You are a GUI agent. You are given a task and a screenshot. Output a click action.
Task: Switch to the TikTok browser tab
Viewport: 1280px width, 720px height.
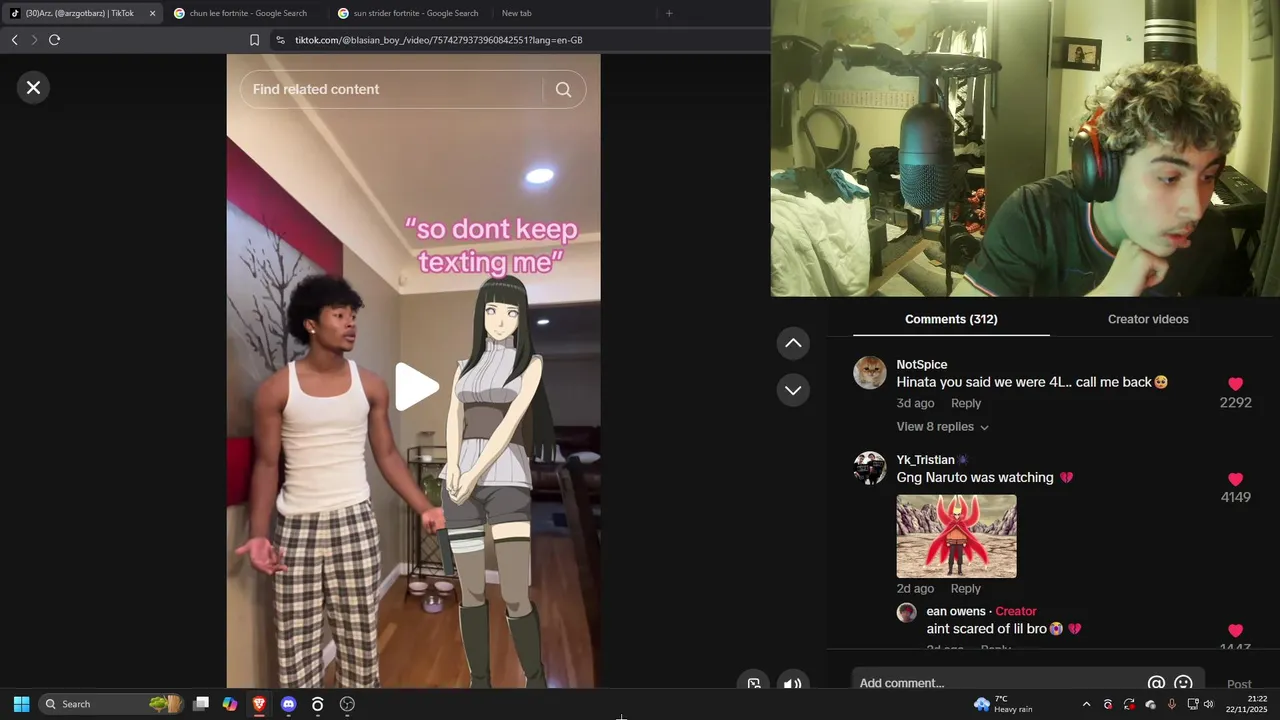[x=80, y=13]
